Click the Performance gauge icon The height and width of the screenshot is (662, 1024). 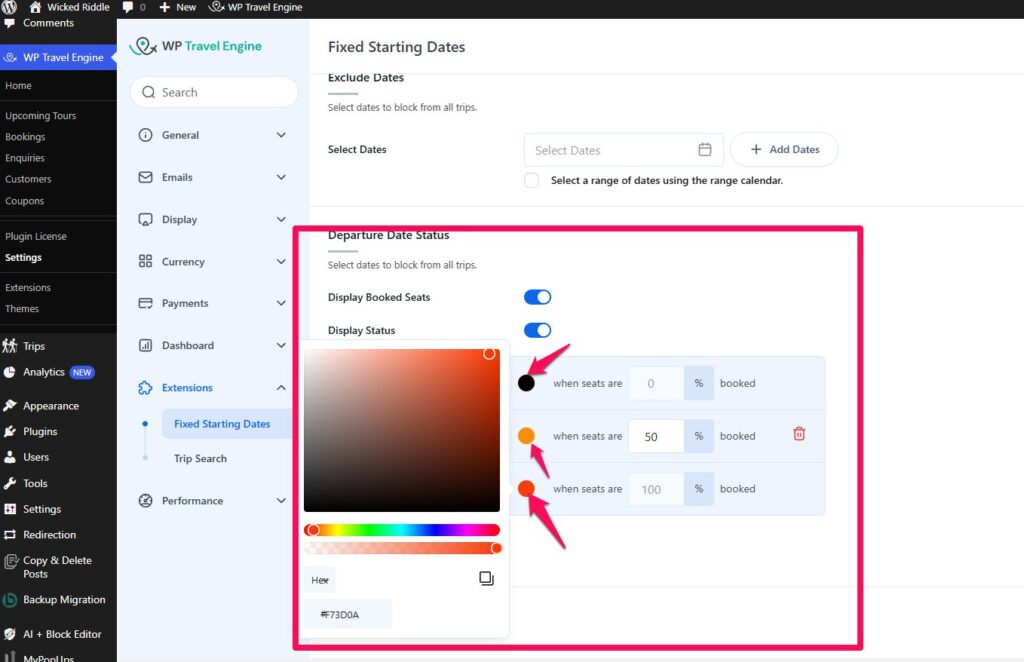tap(145, 501)
